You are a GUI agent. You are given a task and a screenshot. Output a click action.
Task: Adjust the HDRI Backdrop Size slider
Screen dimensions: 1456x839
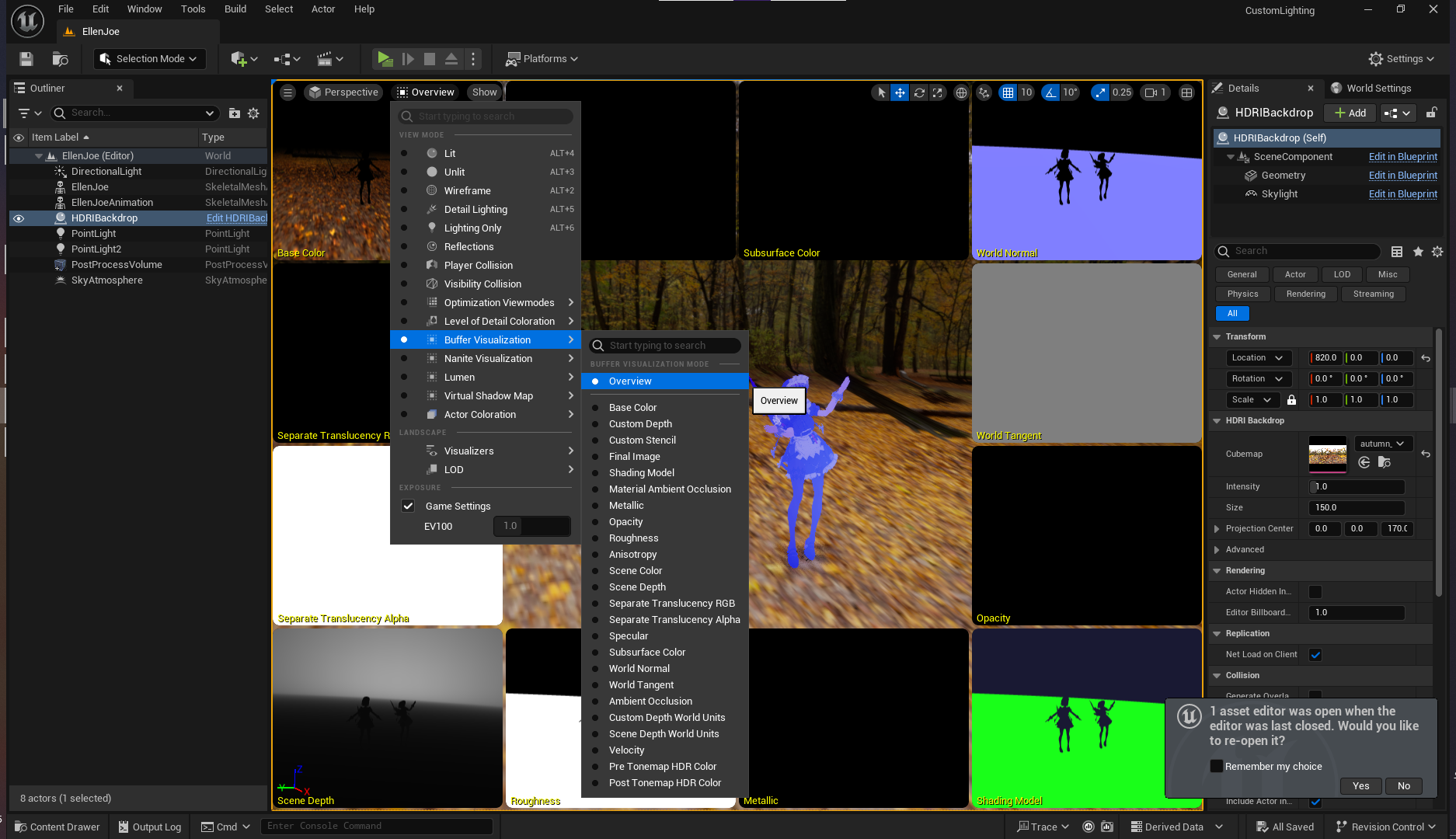pos(1357,507)
